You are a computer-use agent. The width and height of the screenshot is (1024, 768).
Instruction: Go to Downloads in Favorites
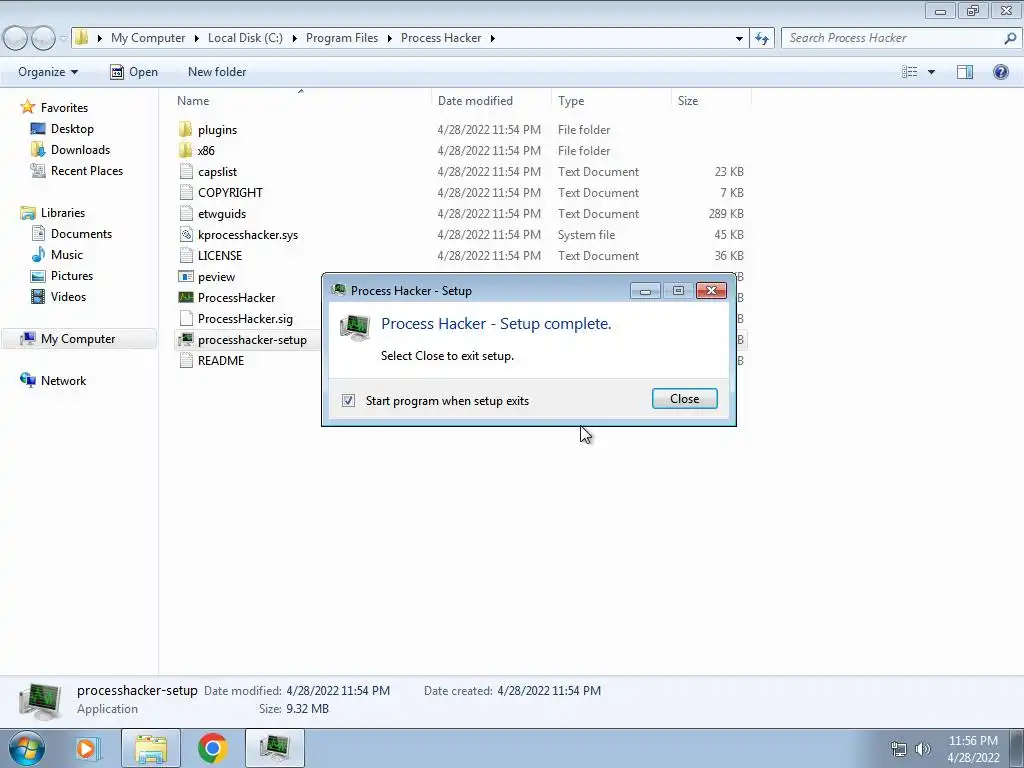tap(80, 150)
